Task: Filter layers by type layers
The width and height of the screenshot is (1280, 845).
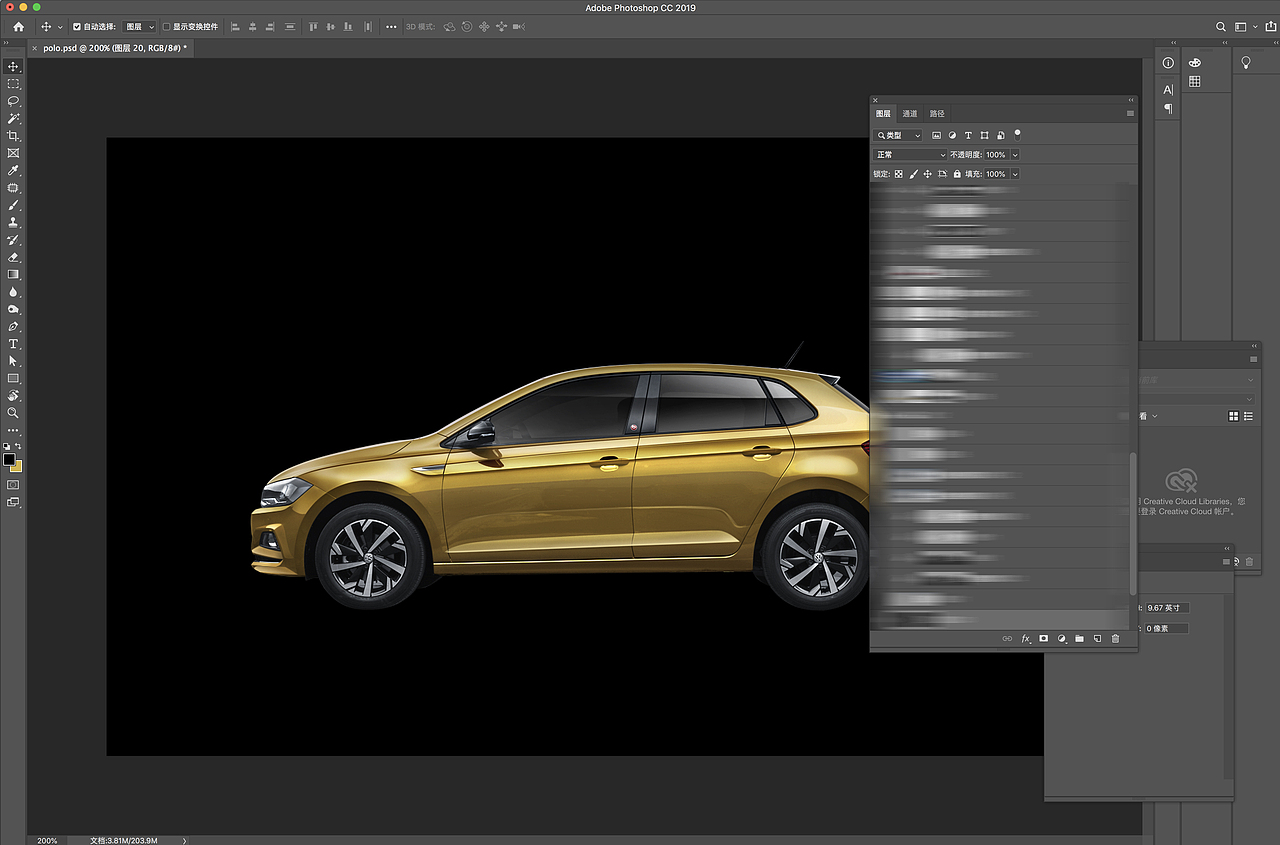Action: point(968,135)
